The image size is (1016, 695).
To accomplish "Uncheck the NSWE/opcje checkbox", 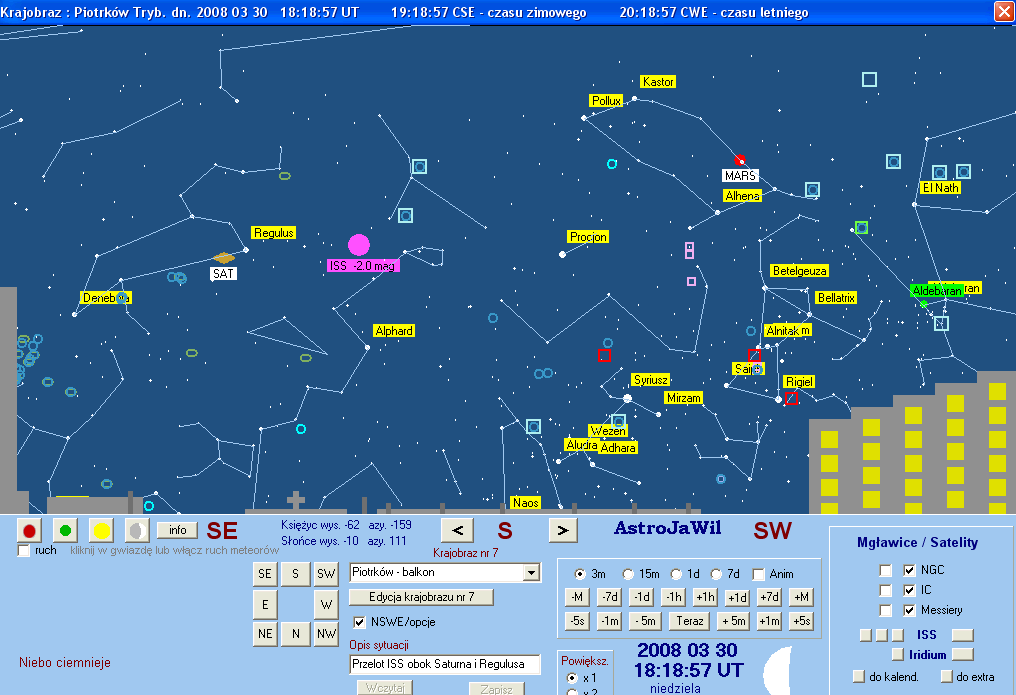I will tap(359, 622).
